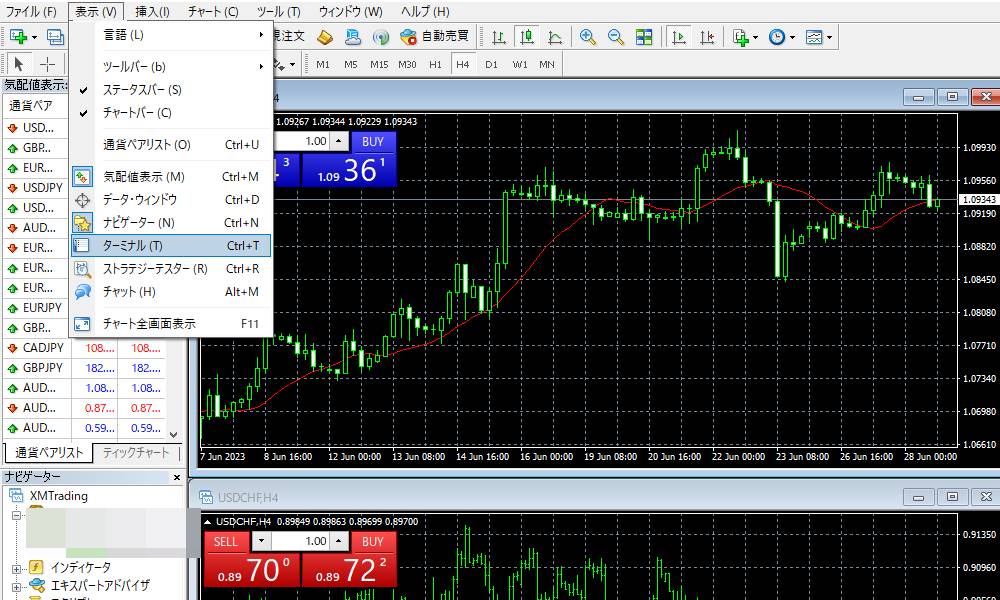Click the BUY button on USDCHF chart
1000x600 pixels.
373,541
